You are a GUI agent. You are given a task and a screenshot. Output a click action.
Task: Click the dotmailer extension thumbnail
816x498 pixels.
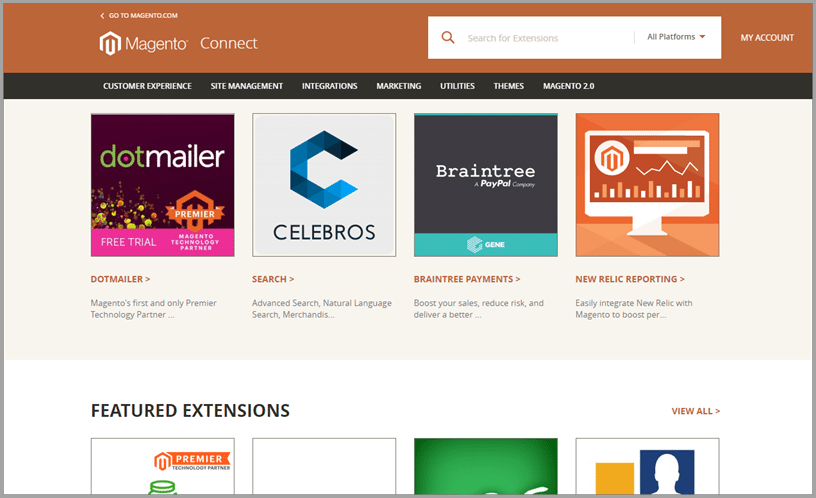coord(162,185)
